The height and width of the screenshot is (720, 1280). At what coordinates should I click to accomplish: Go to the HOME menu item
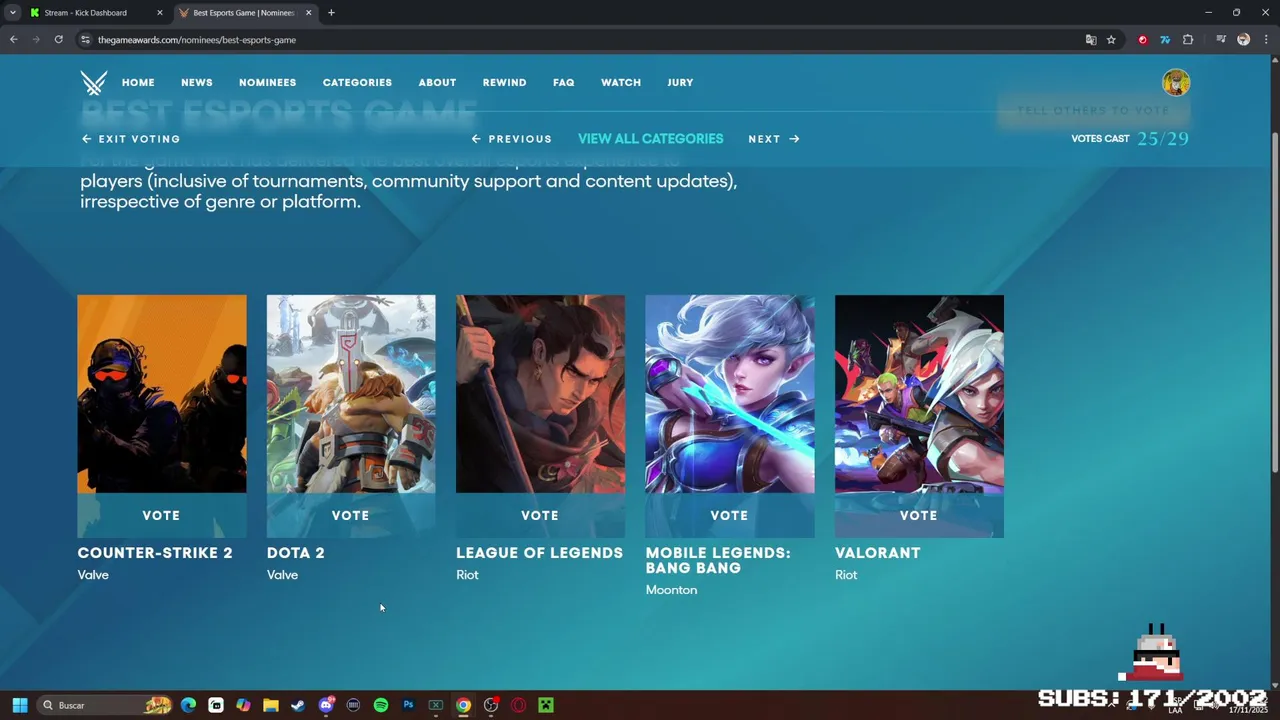(138, 83)
